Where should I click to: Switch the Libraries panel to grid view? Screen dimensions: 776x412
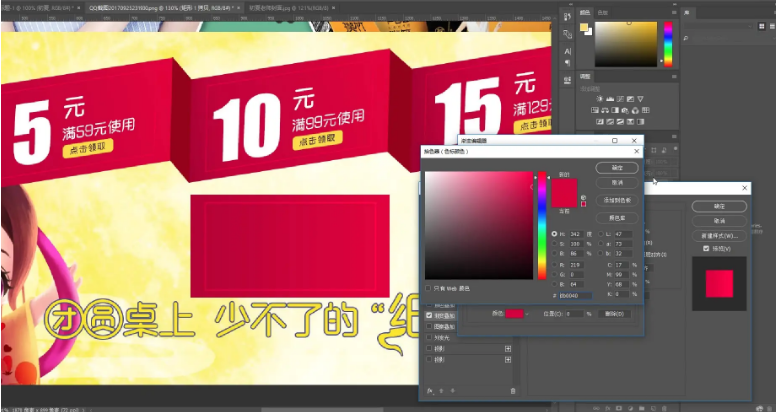click(x=762, y=26)
